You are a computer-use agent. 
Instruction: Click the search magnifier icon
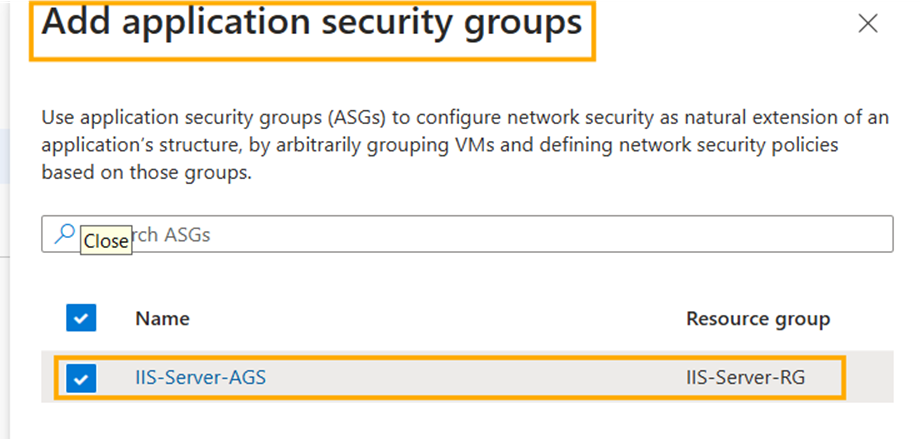click(64, 234)
